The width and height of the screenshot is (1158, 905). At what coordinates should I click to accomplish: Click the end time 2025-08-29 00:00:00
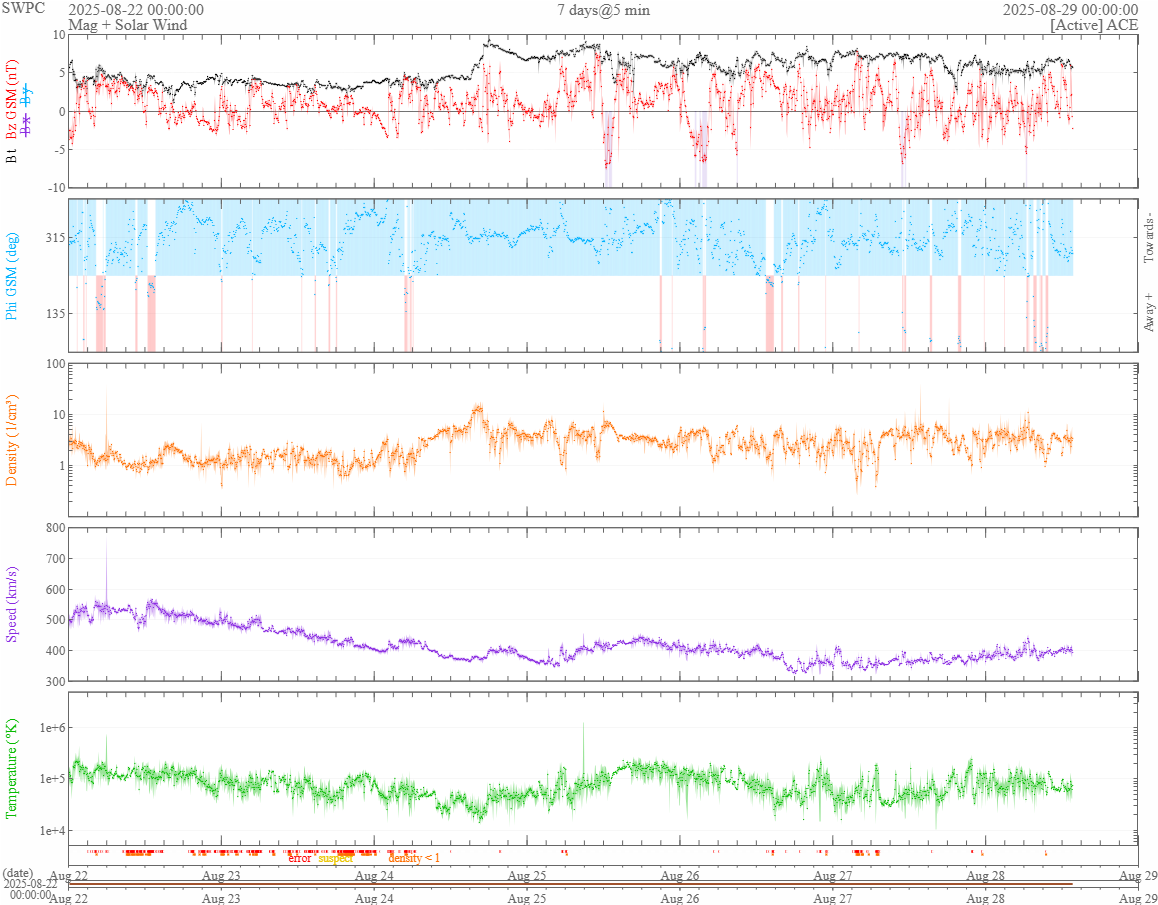[x=1070, y=10]
